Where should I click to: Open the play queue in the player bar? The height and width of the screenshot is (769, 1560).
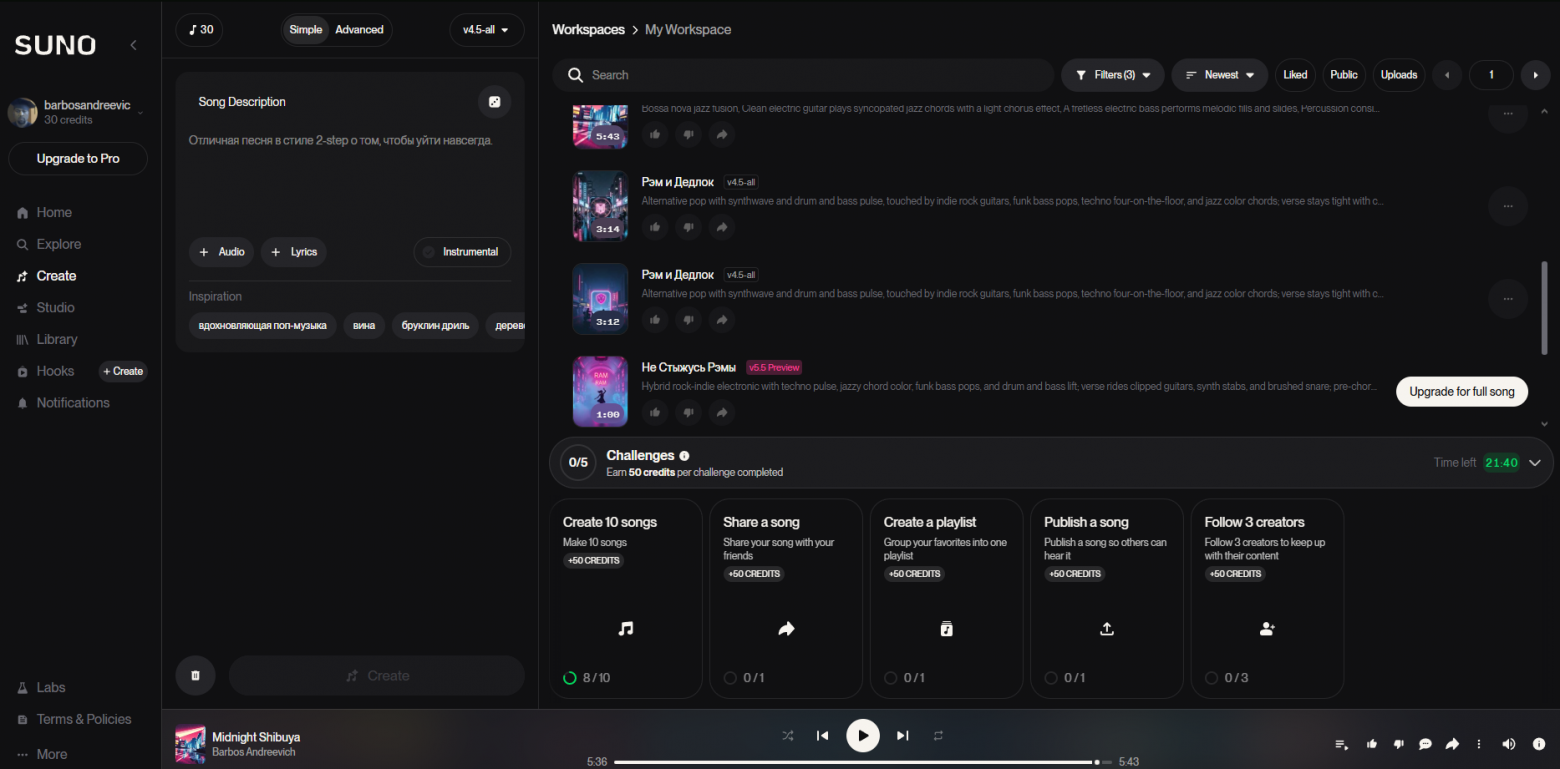click(1342, 744)
